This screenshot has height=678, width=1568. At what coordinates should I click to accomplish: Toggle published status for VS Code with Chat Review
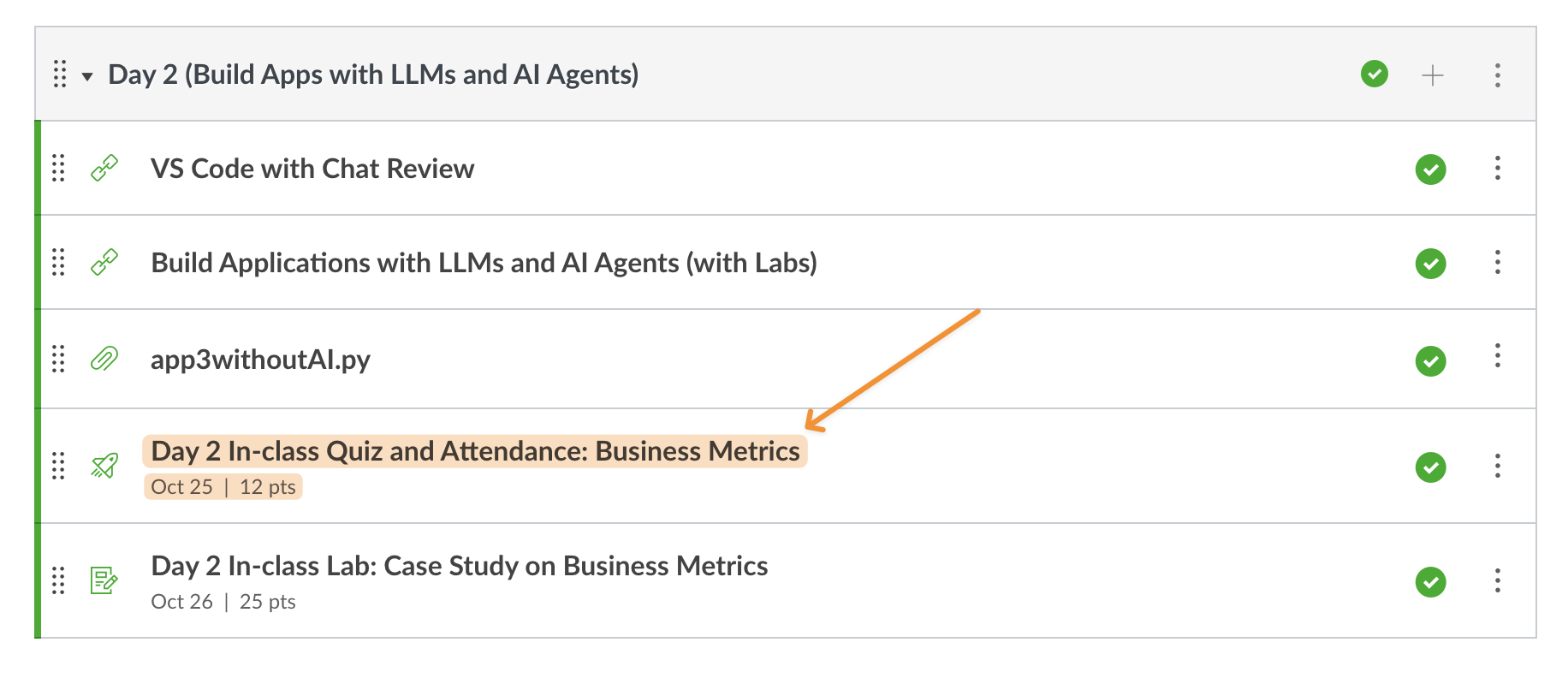[x=1430, y=169]
